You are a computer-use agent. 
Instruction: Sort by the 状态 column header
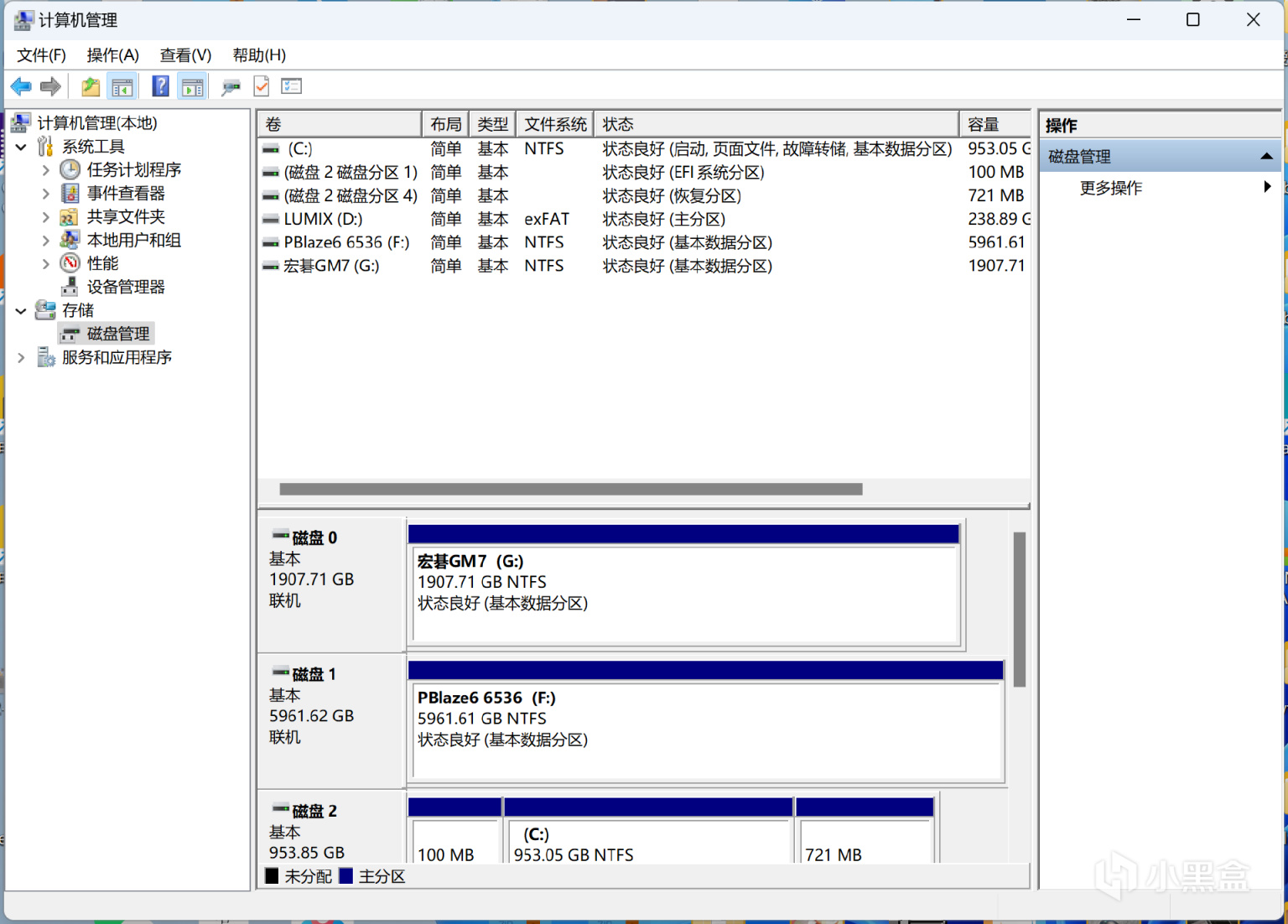[x=776, y=124]
